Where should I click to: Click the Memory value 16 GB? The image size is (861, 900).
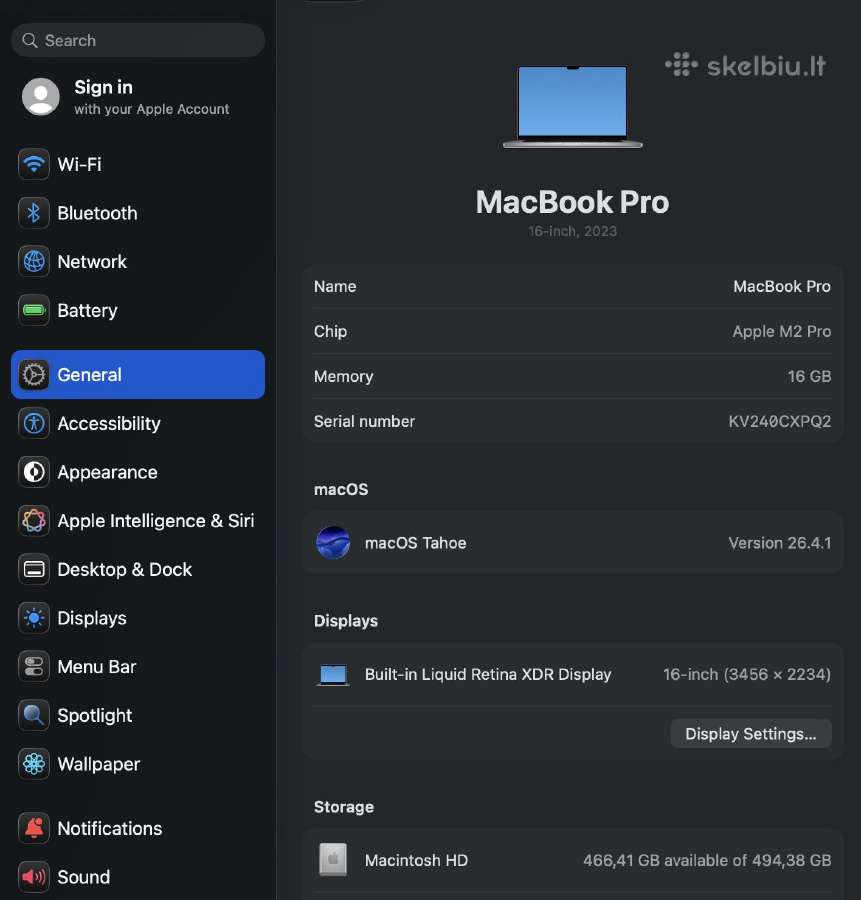[x=809, y=376]
